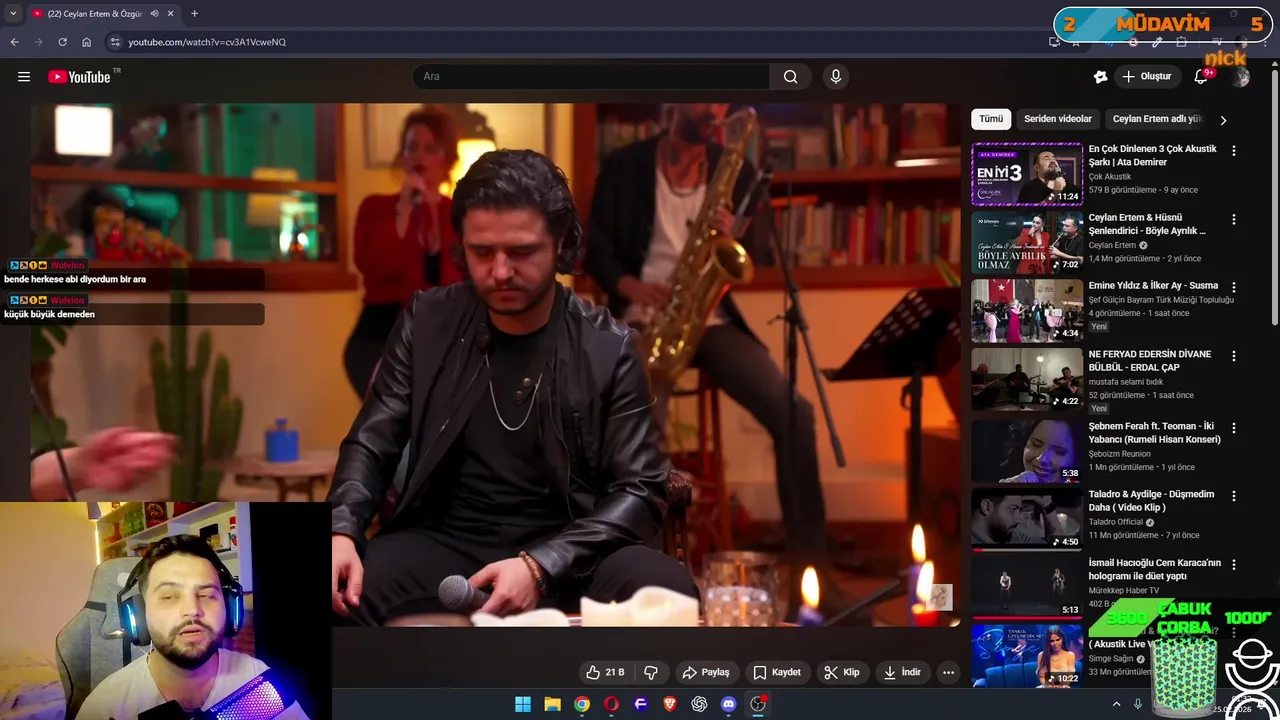Open options for İsmail Hacıoğlu video
The height and width of the screenshot is (720, 1280).
point(1233,564)
